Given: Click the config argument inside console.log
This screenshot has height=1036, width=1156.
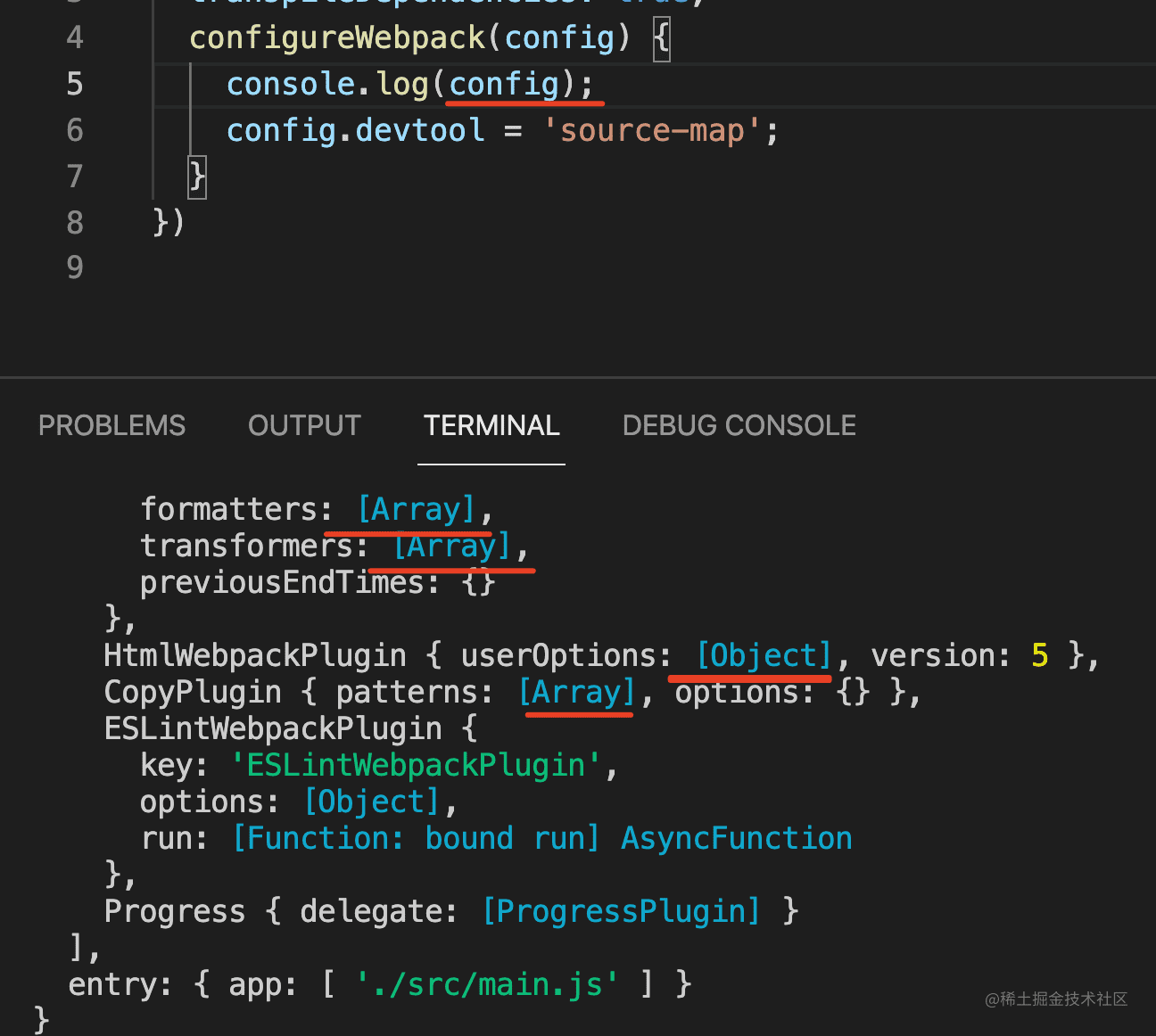Looking at the screenshot, I should 504,84.
